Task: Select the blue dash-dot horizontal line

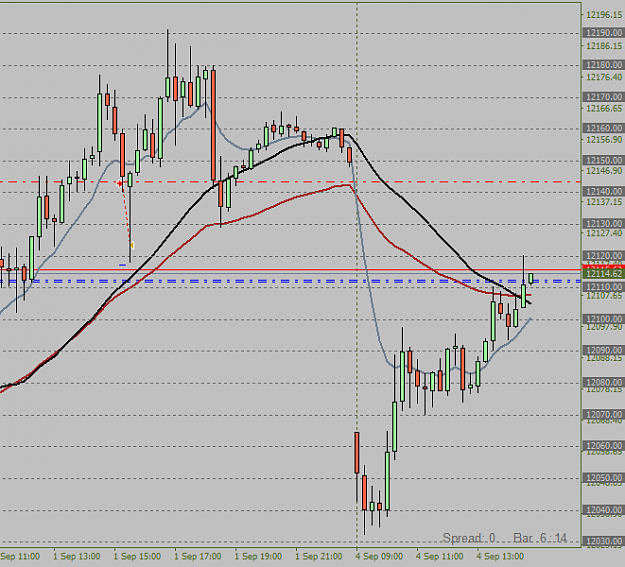Action: pyautogui.click(x=290, y=281)
